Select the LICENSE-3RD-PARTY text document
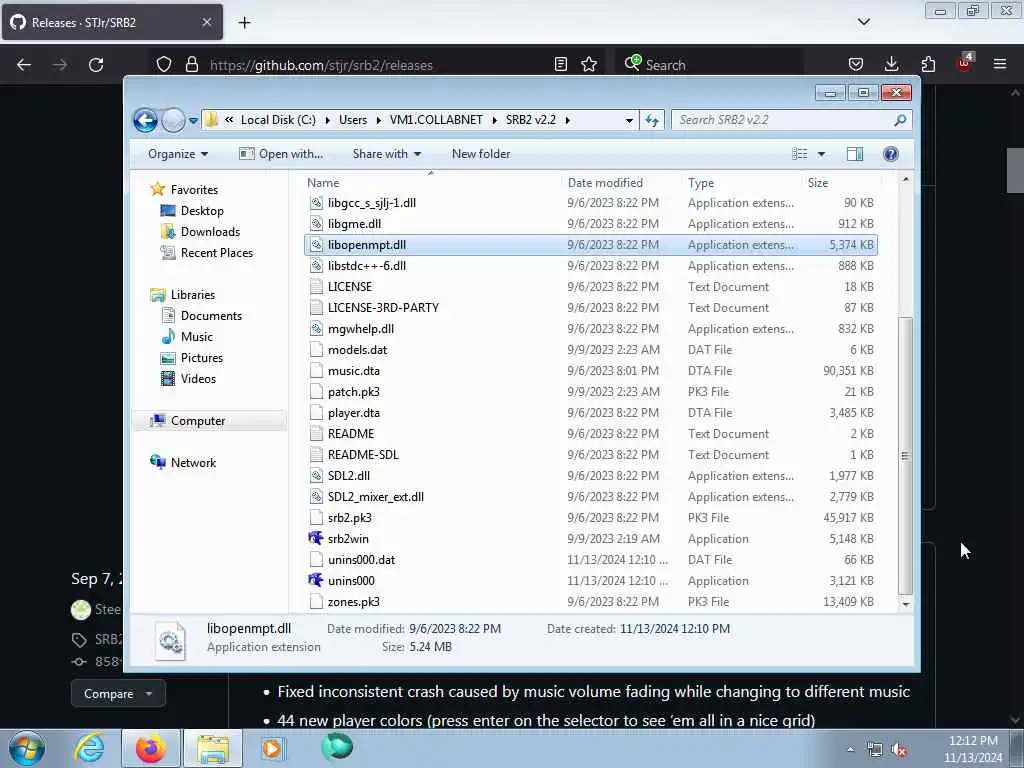 point(591,308)
